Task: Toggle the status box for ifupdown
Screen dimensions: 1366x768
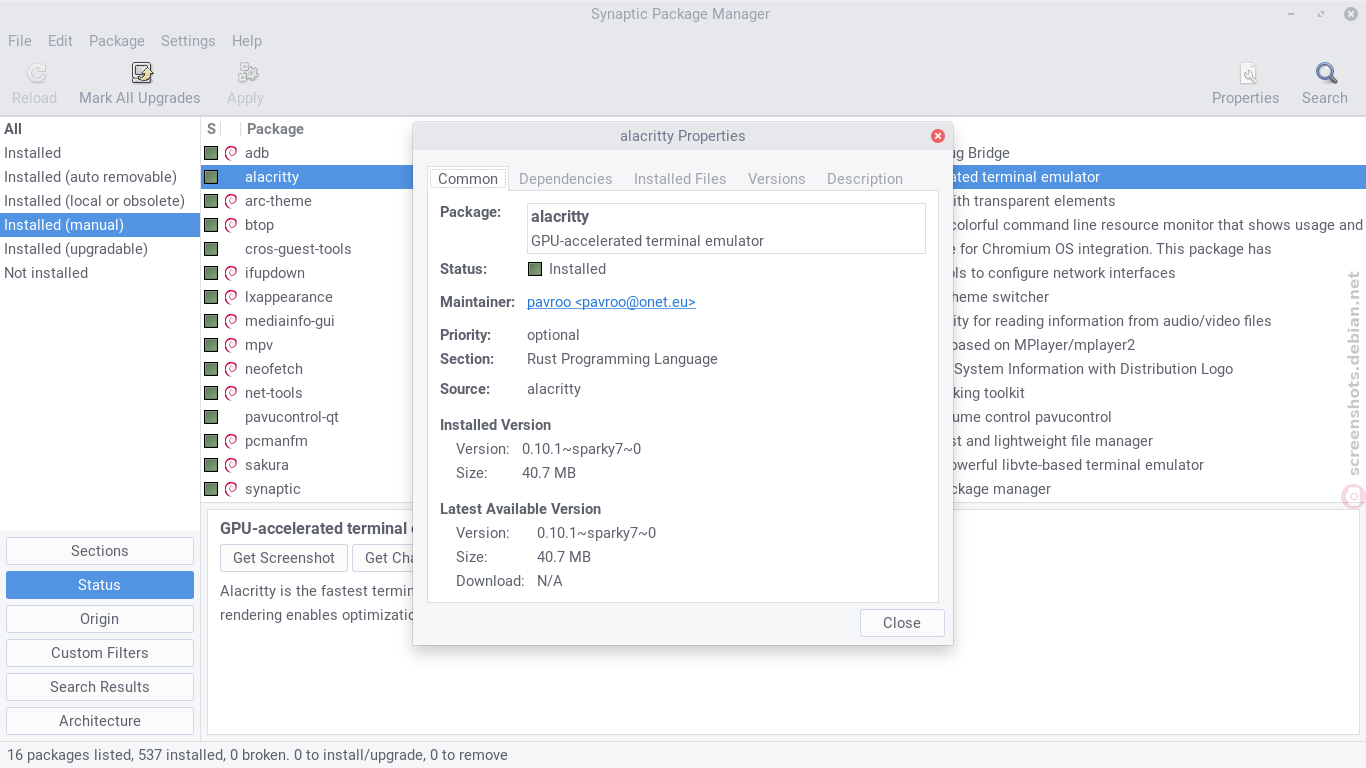Action: 211,273
